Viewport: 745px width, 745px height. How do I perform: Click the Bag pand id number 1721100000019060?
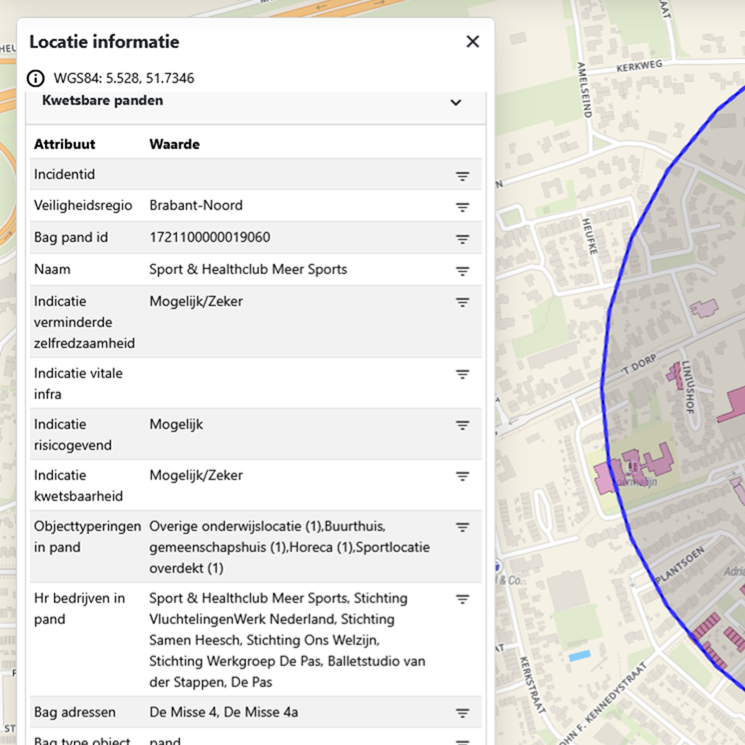[x=209, y=238]
